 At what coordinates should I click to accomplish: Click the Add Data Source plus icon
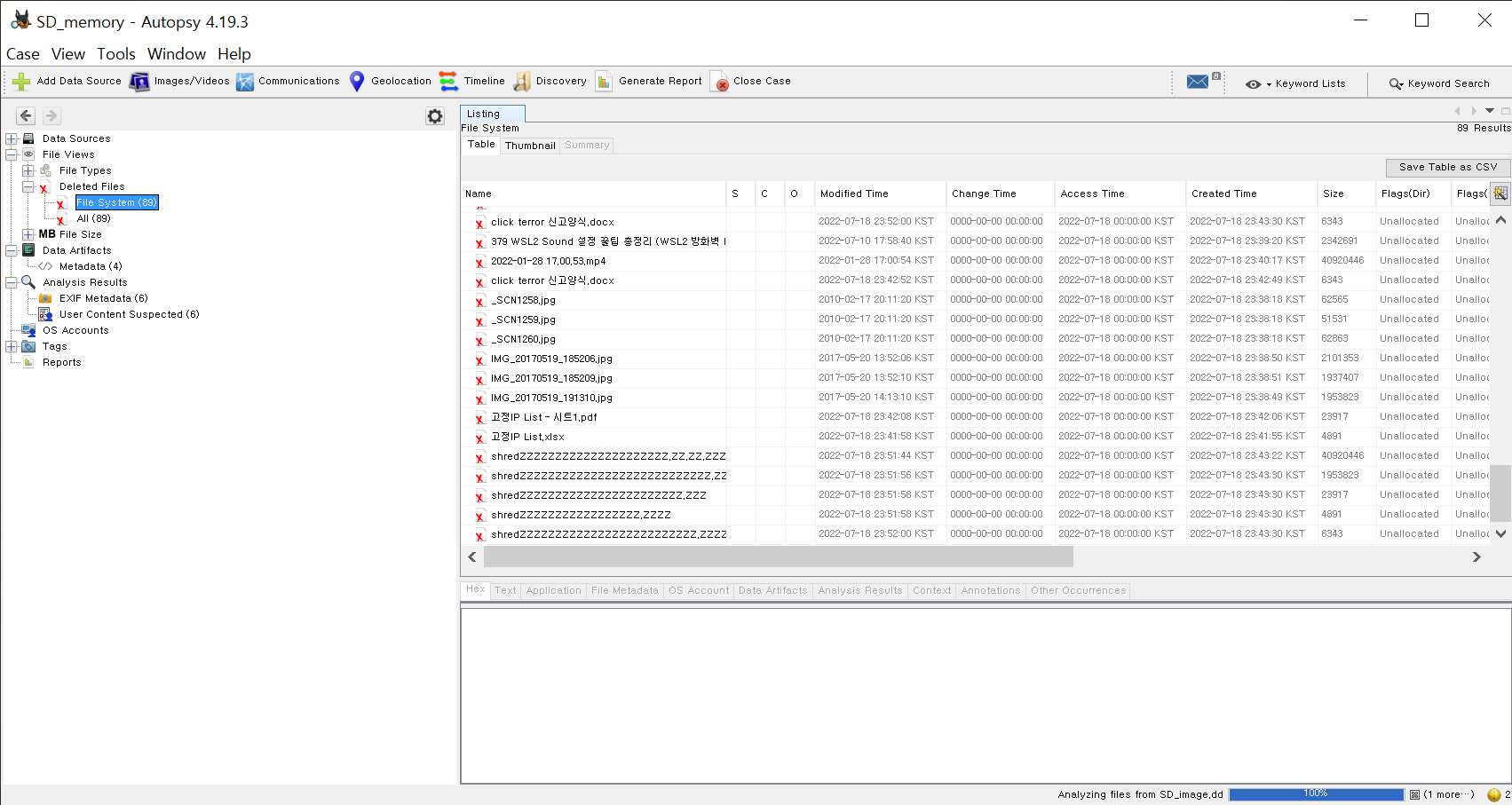click(x=21, y=82)
